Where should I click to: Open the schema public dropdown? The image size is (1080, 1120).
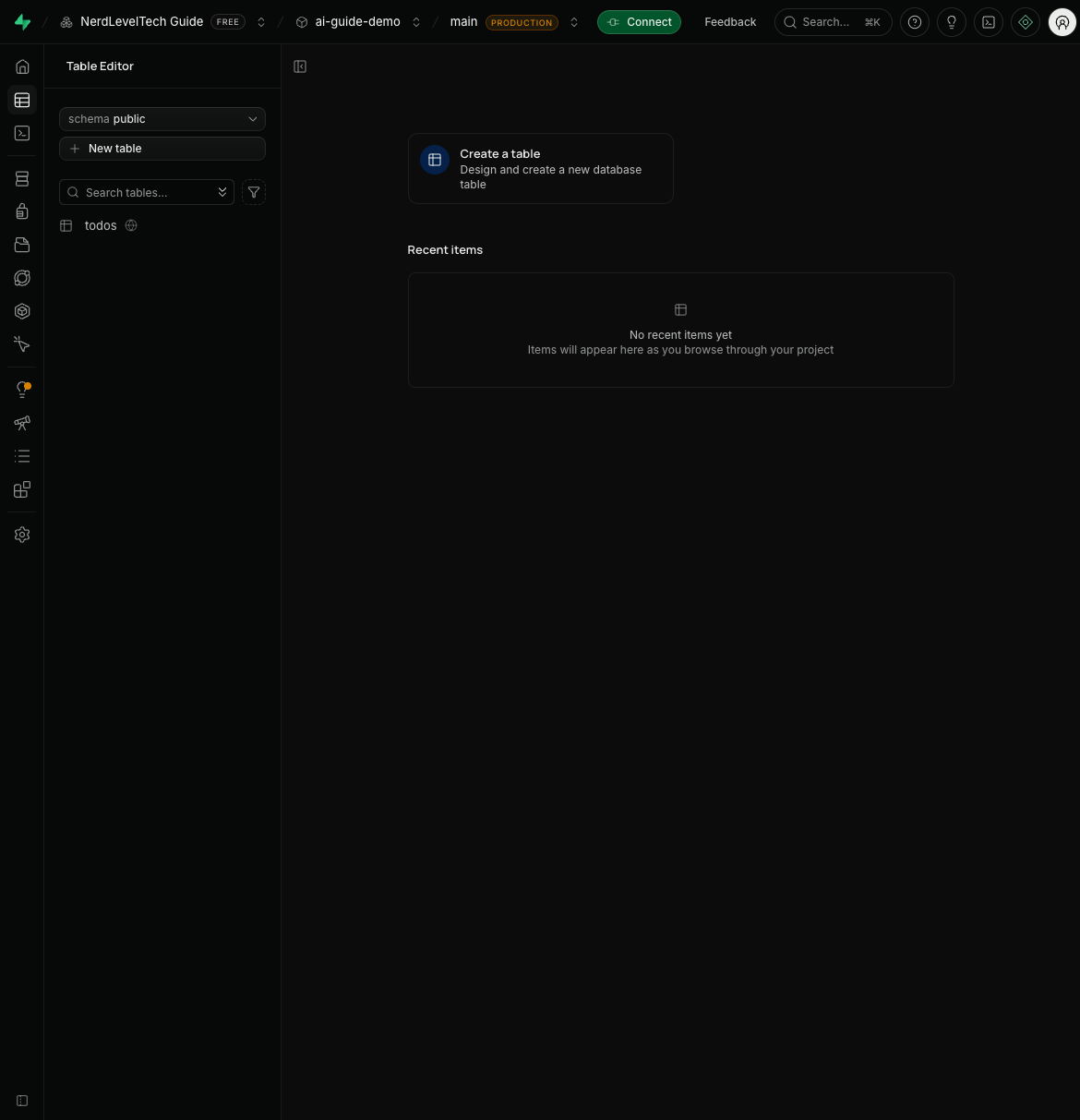pos(162,119)
